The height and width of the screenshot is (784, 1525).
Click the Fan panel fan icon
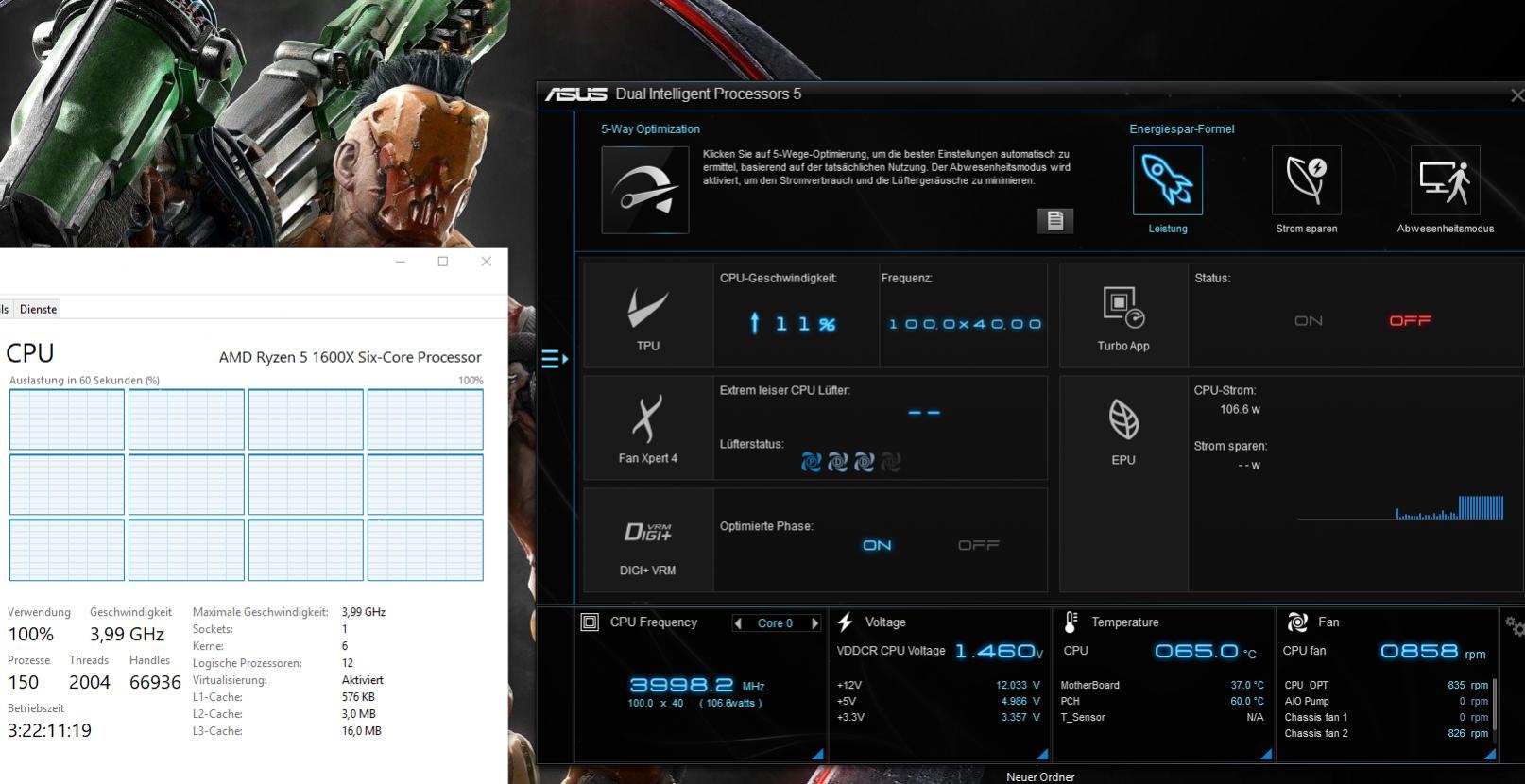point(1297,622)
